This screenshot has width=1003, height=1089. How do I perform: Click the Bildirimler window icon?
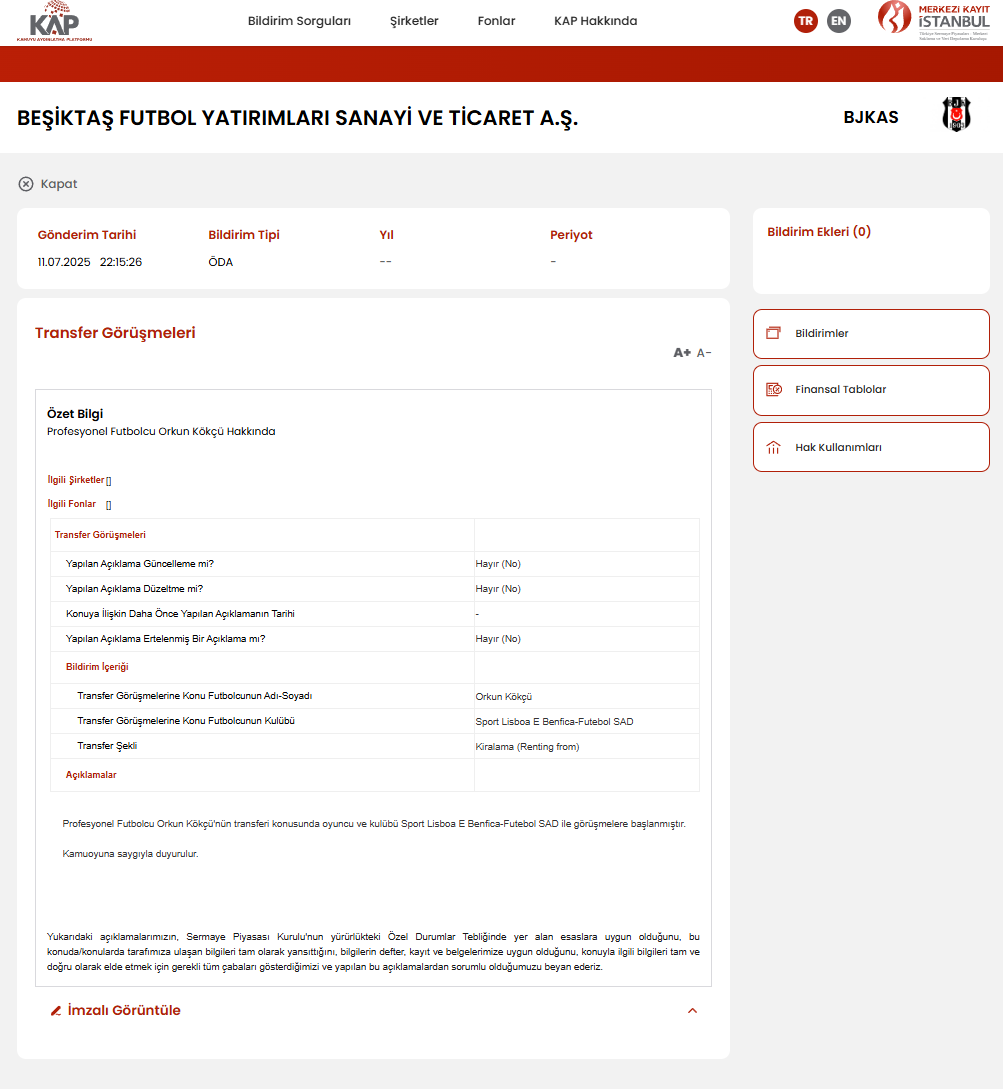[774, 333]
